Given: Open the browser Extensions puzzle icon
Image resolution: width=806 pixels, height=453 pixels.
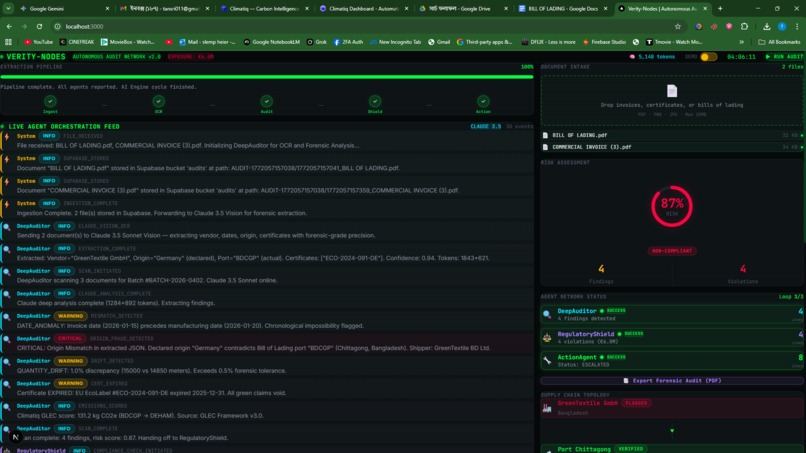Looking at the screenshot, I should pyautogui.click(x=744, y=26).
